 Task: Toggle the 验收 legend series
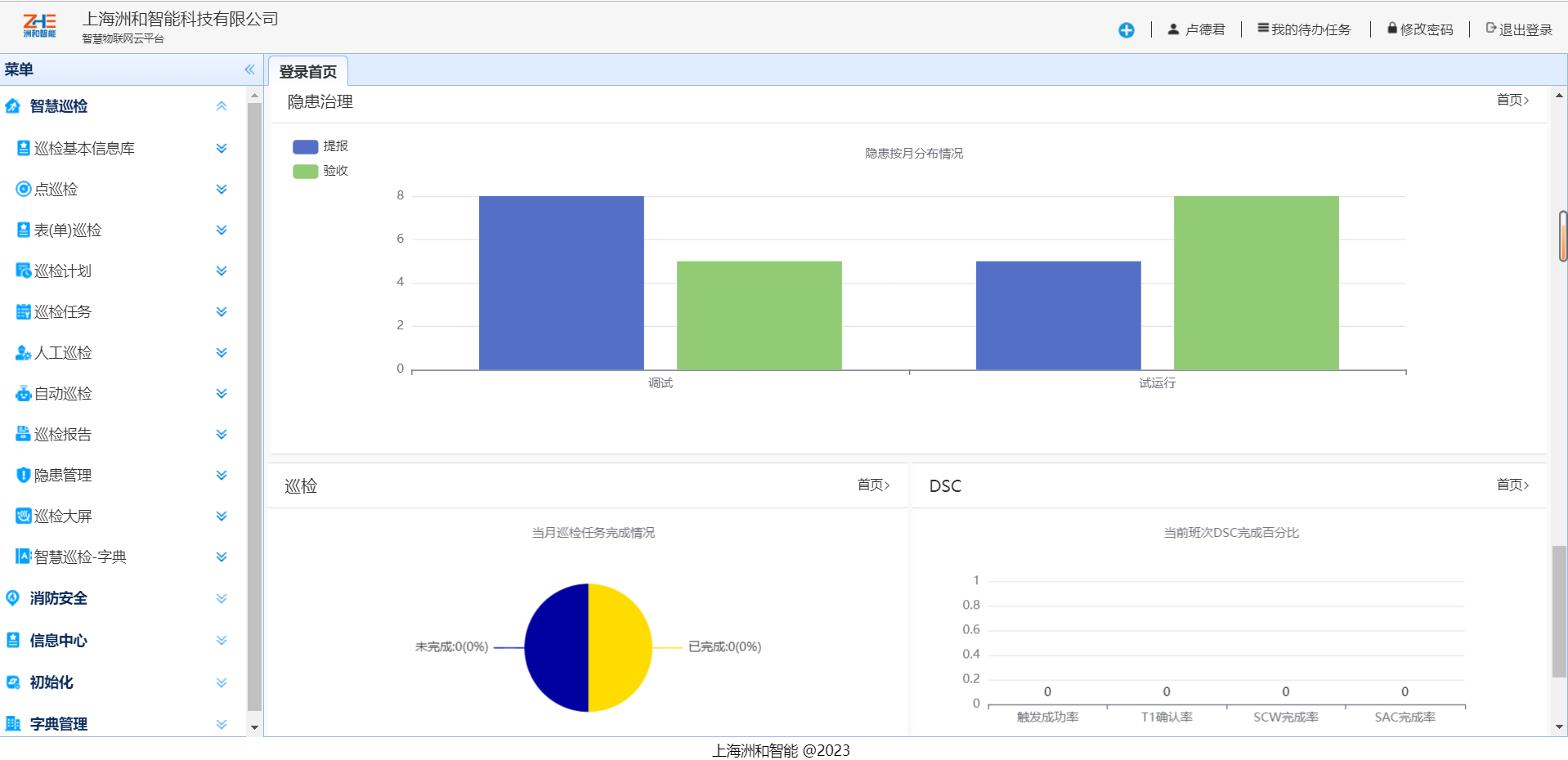click(x=320, y=171)
